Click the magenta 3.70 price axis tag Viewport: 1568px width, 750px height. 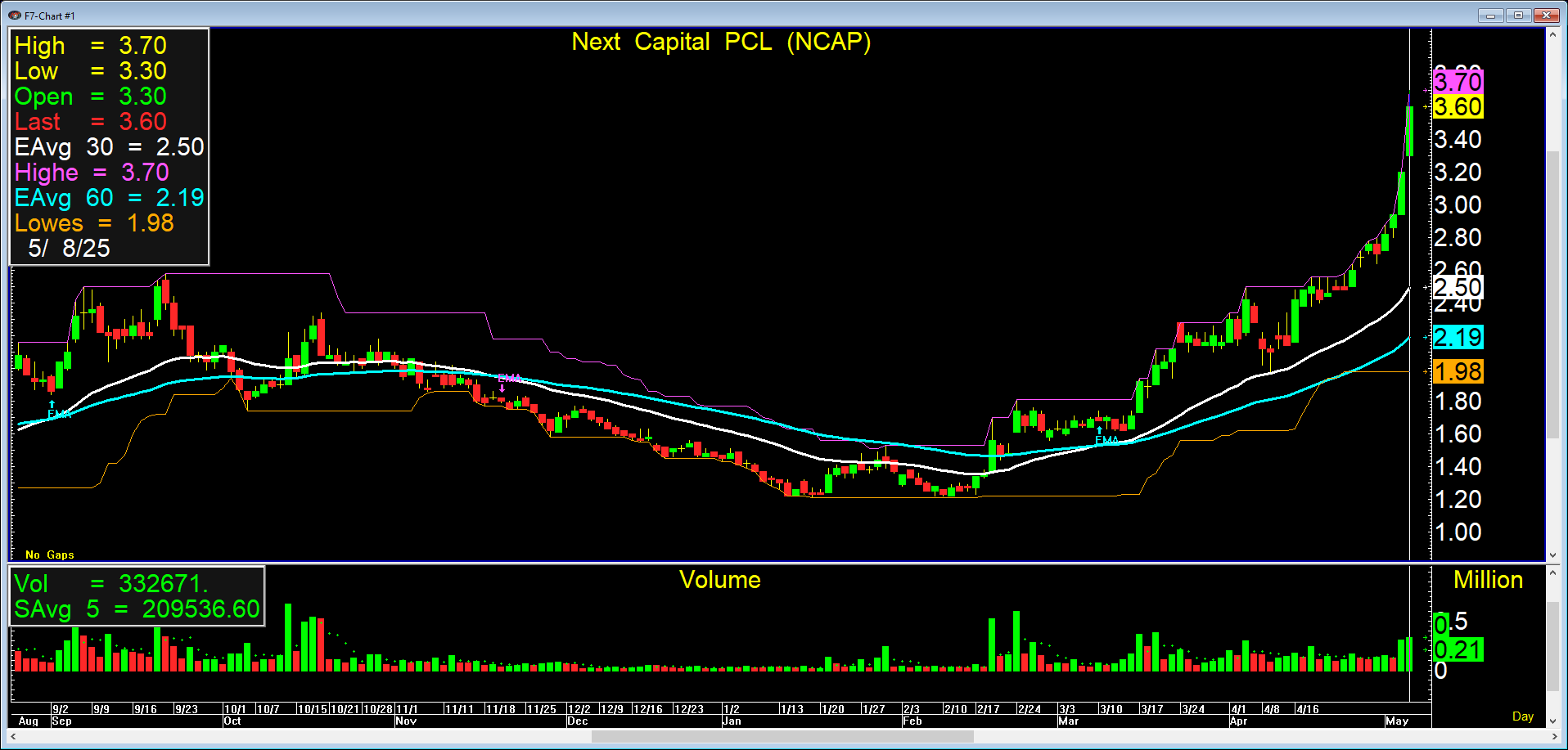point(1458,82)
